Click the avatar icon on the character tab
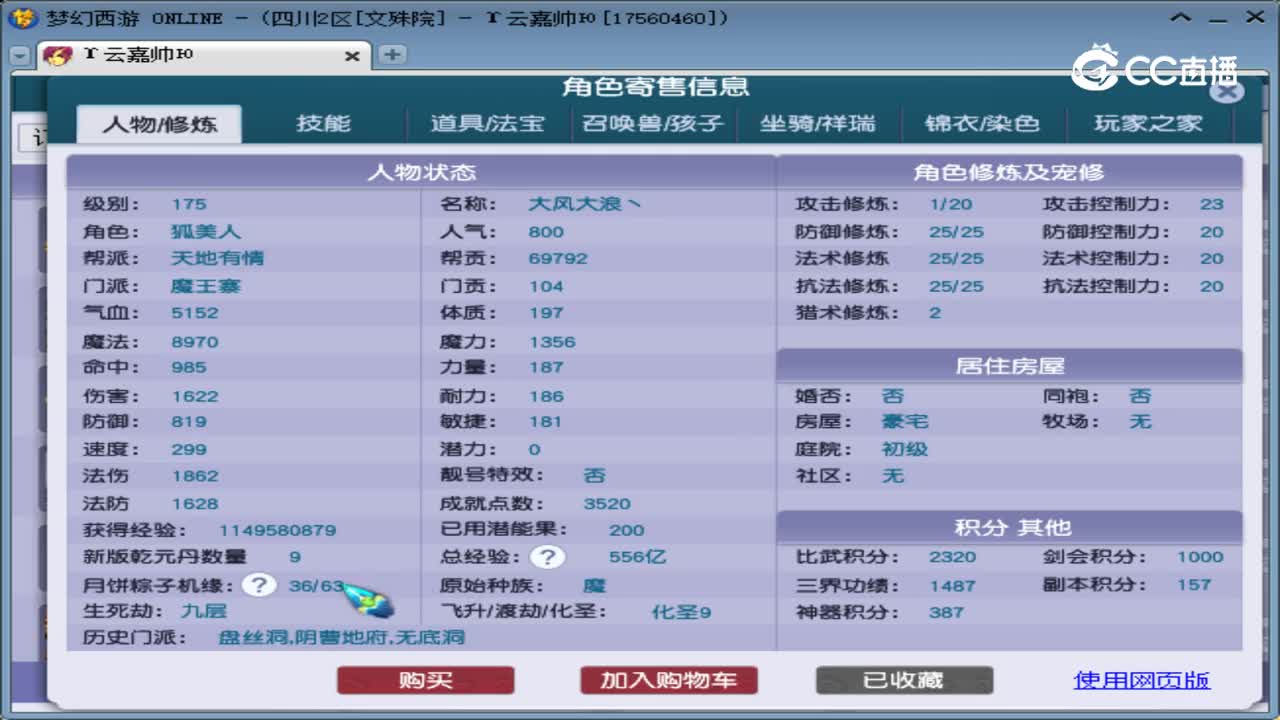The height and width of the screenshot is (720, 1280). [58, 55]
